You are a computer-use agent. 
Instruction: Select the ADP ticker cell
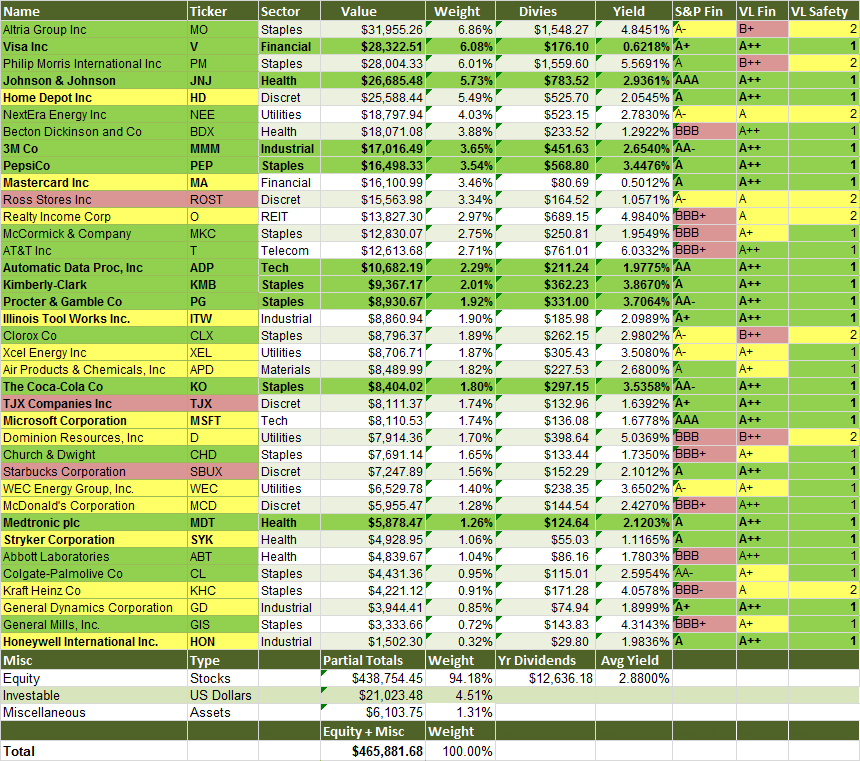click(x=223, y=268)
